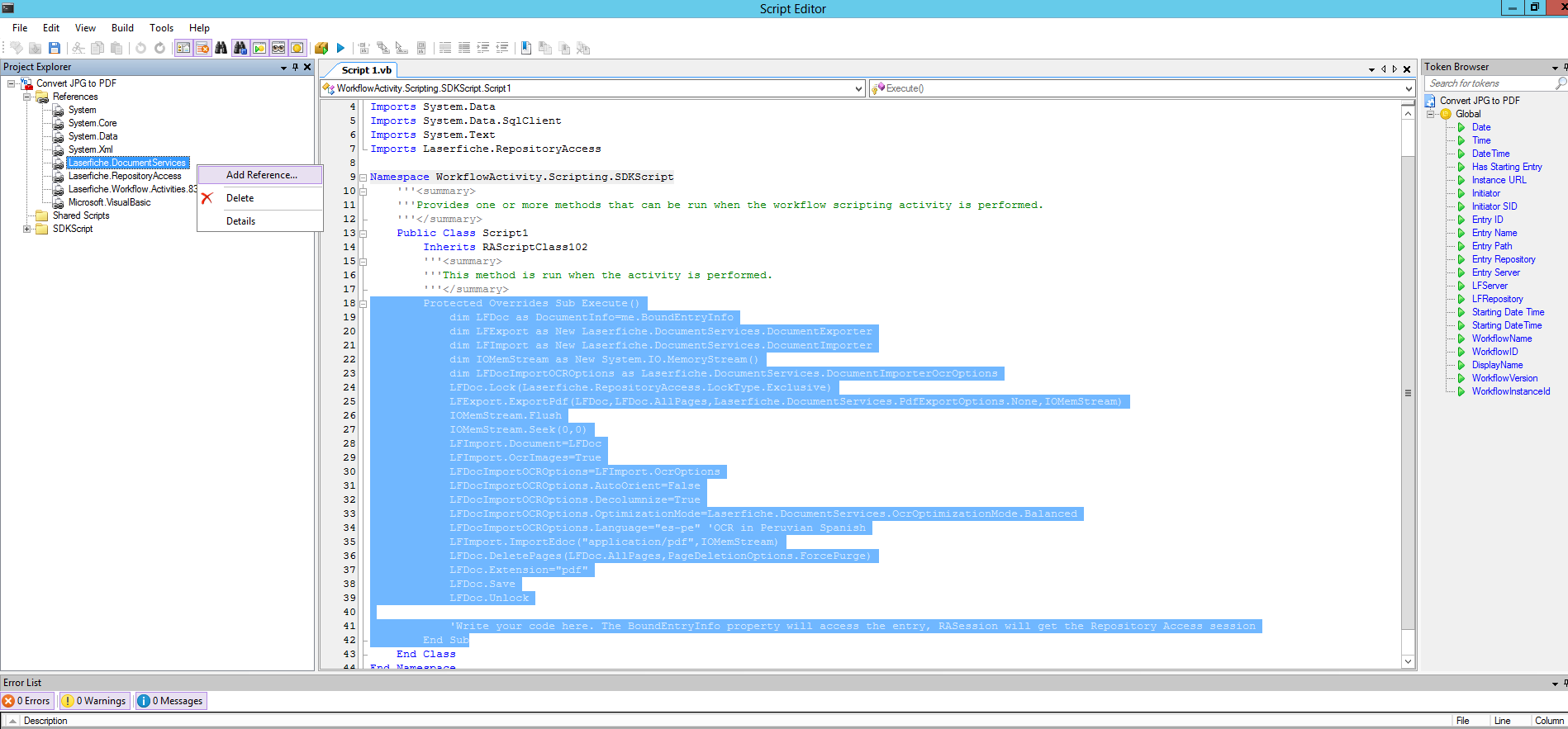The height and width of the screenshot is (729, 1568).
Task: Click the 0 Warnings filter button
Action: coord(95,701)
